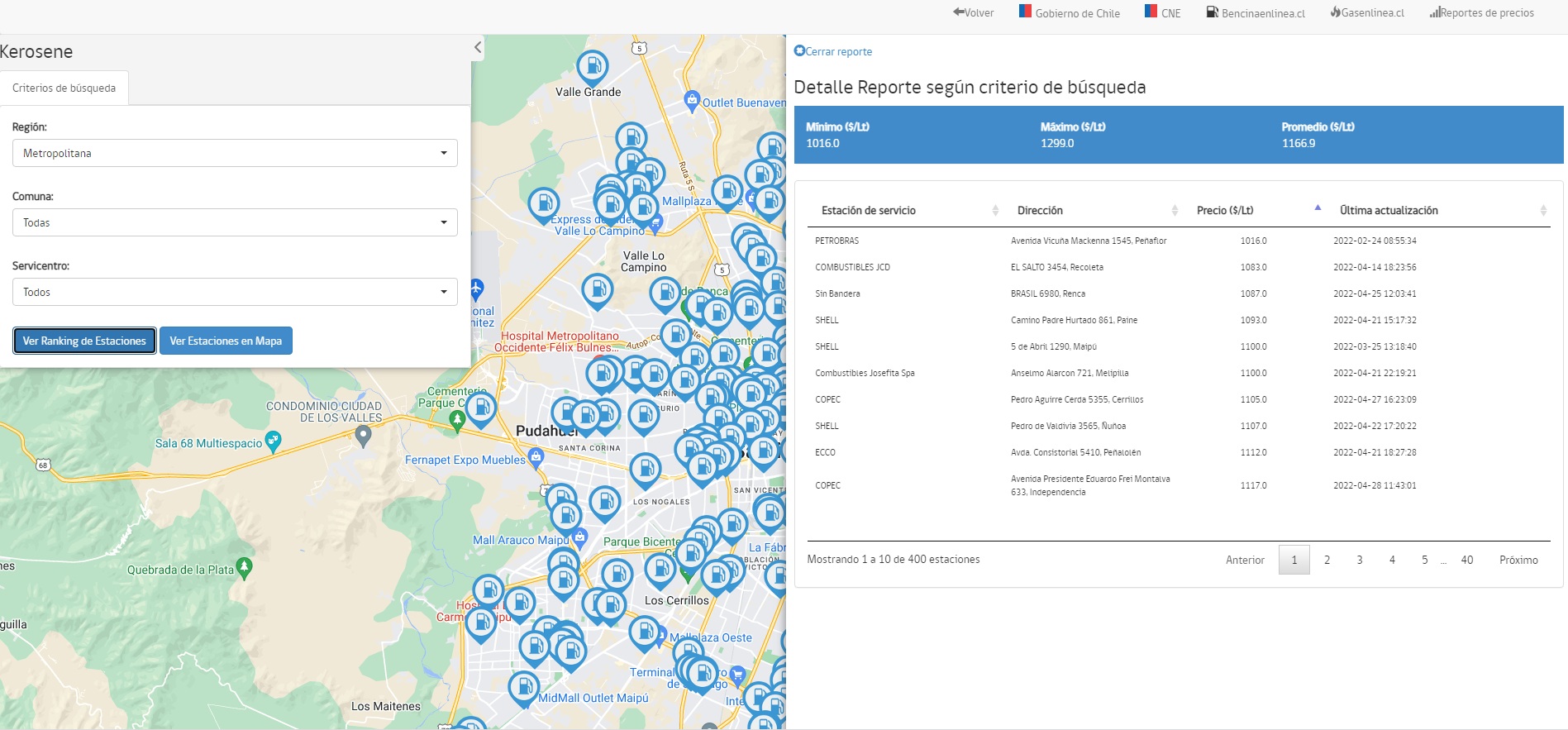The height and width of the screenshot is (730, 1568).
Task: Click the Cerrar reporte close icon
Action: 799,51
